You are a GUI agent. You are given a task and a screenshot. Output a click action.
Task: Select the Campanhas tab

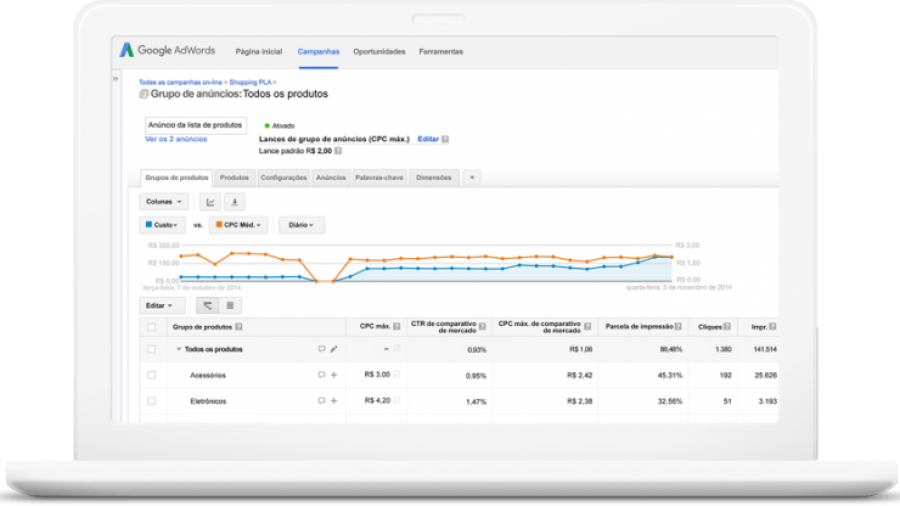click(x=318, y=52)
